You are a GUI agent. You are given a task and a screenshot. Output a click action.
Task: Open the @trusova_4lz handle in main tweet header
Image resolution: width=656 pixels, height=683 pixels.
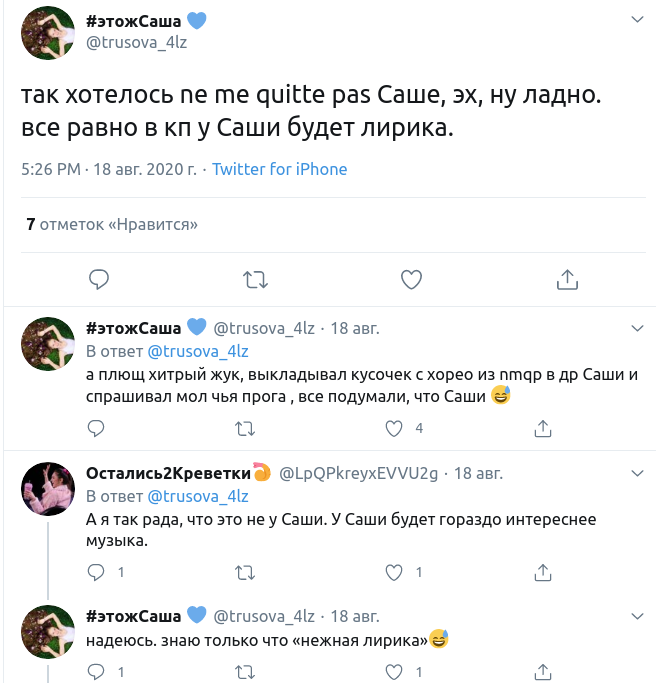click(x=136, y=42)
